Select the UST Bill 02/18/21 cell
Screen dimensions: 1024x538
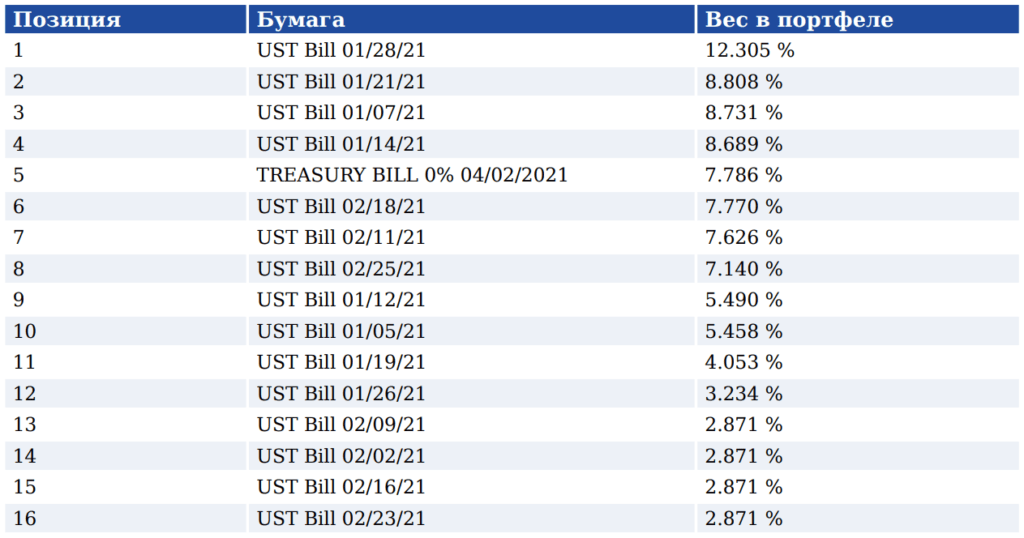pos(341,206)
